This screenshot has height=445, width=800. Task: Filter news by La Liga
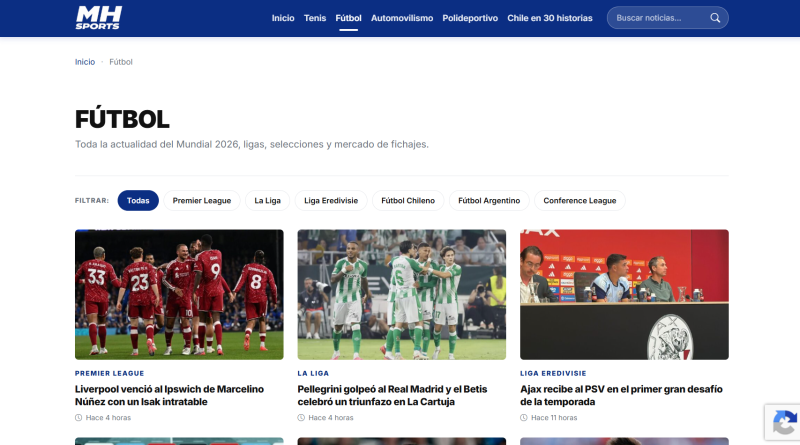(x=267, y=201)
